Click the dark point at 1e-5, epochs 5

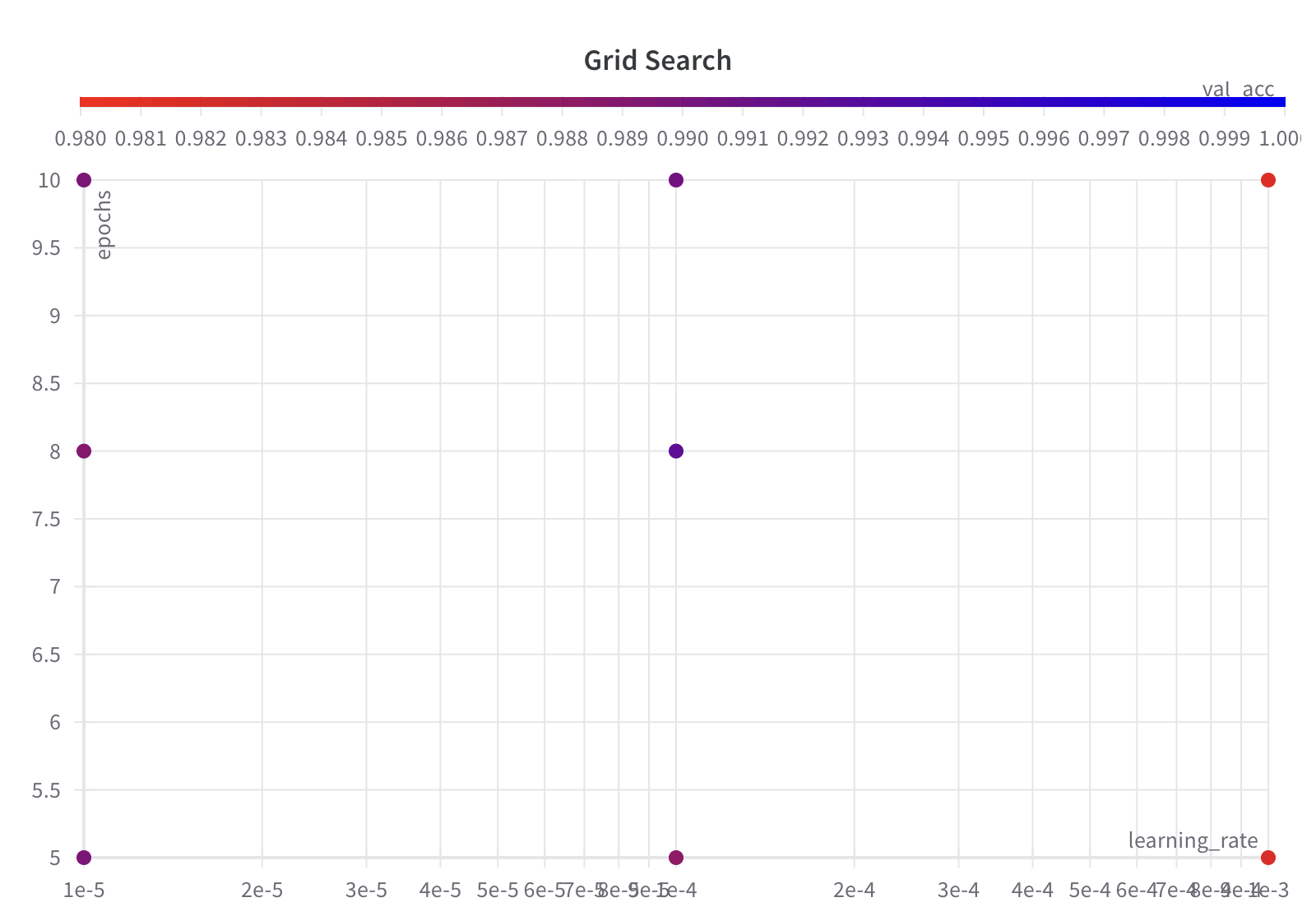pyautogui.click(x=83, y=858)
